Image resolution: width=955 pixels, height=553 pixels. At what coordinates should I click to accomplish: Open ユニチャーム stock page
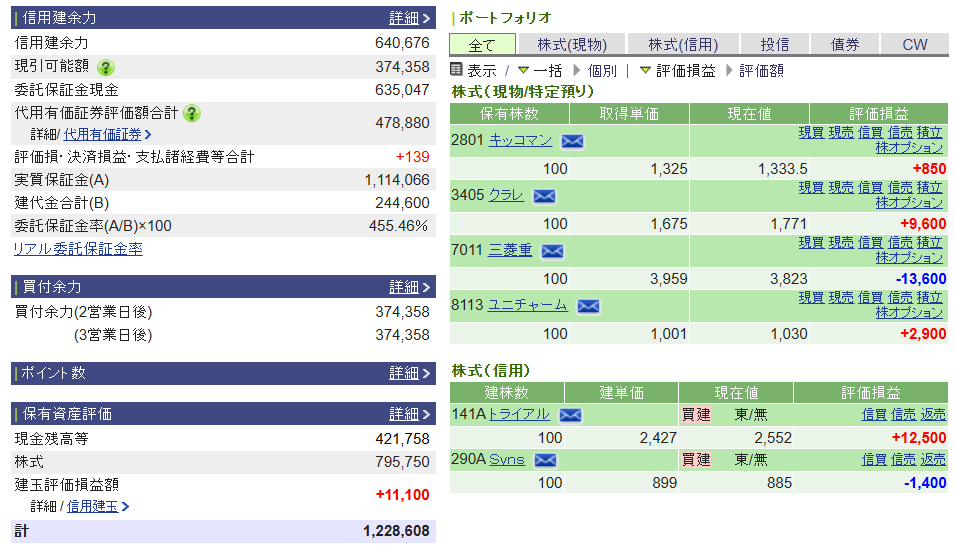528,305
